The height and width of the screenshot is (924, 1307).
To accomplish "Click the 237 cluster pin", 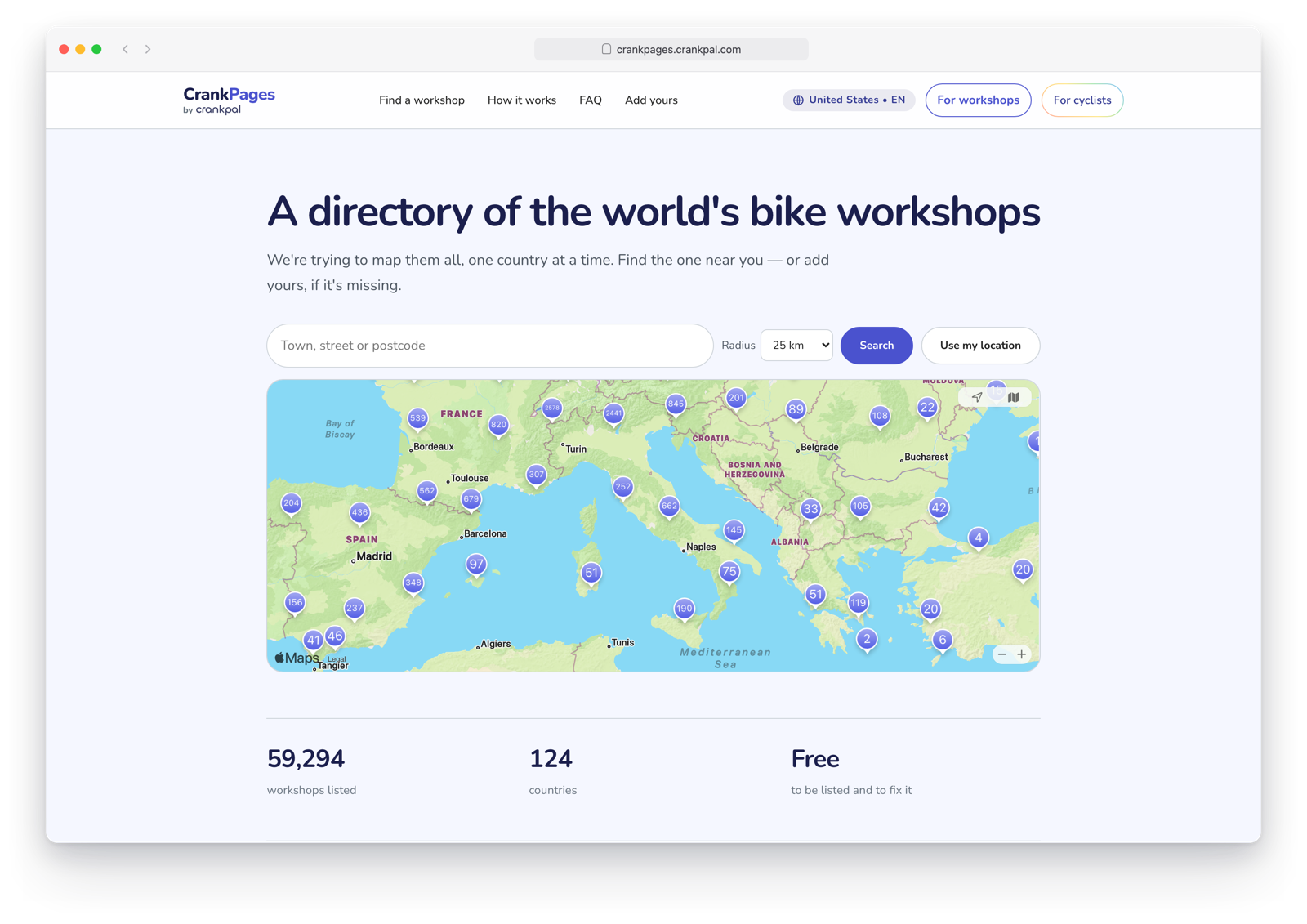I will 354,609.
